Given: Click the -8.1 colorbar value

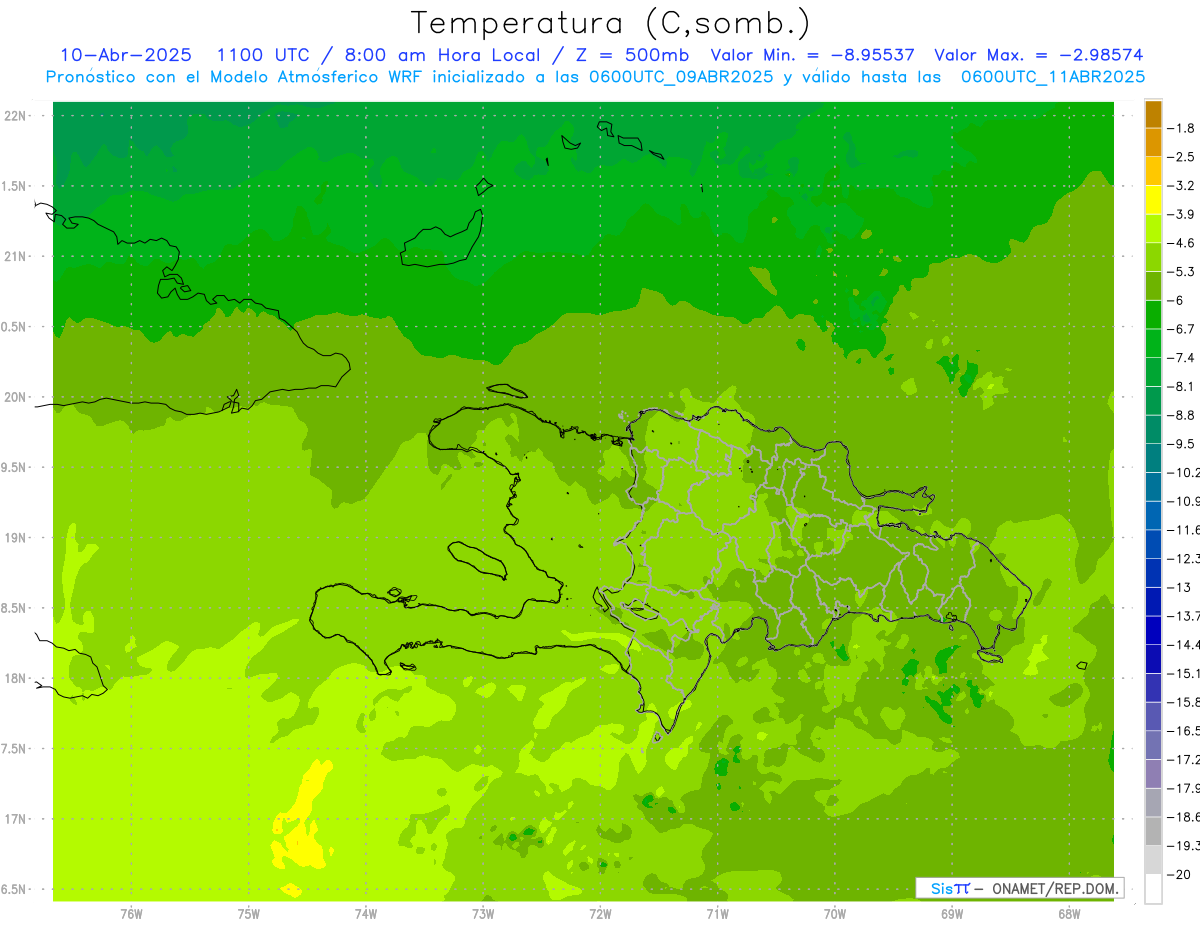Looking at the screenshot, I should [1183, 386].
